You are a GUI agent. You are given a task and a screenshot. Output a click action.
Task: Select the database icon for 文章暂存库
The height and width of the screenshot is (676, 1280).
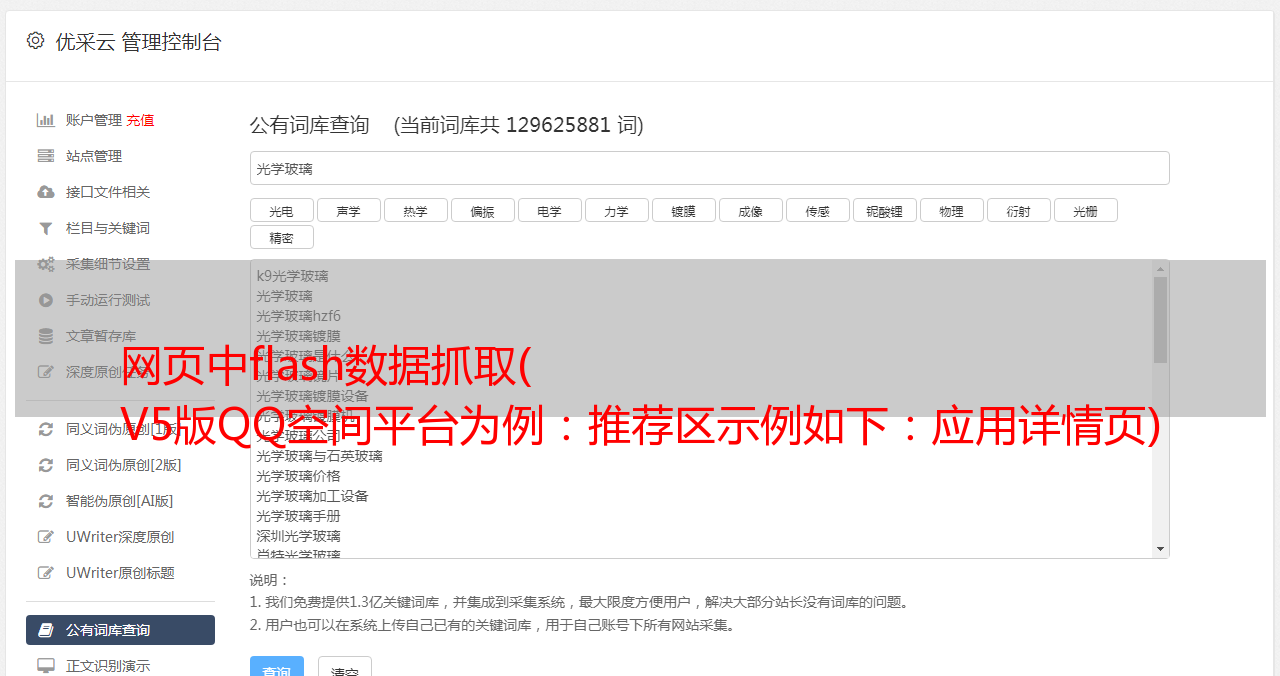pos(46,336)
